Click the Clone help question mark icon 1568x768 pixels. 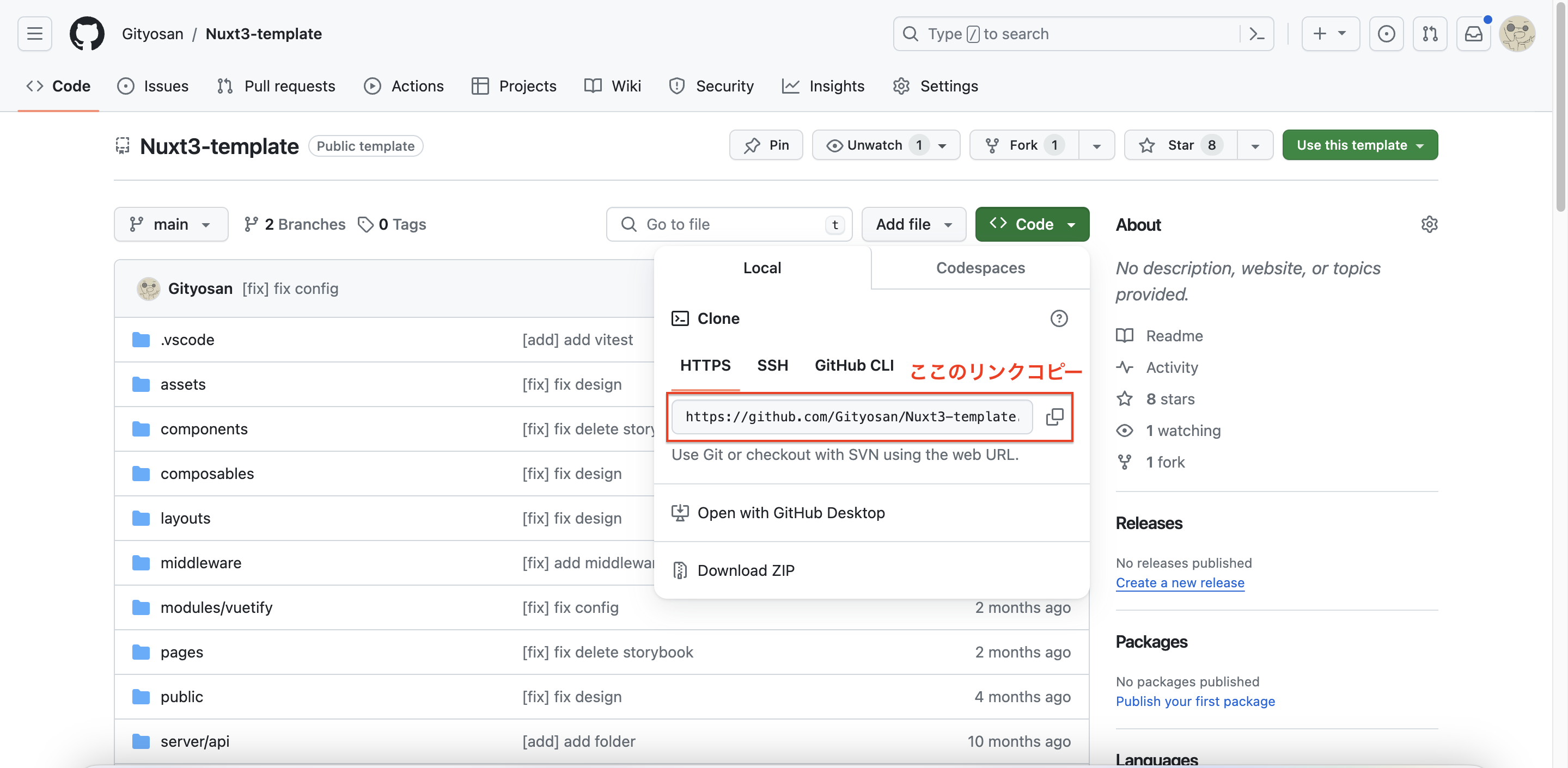point(1059,318)
